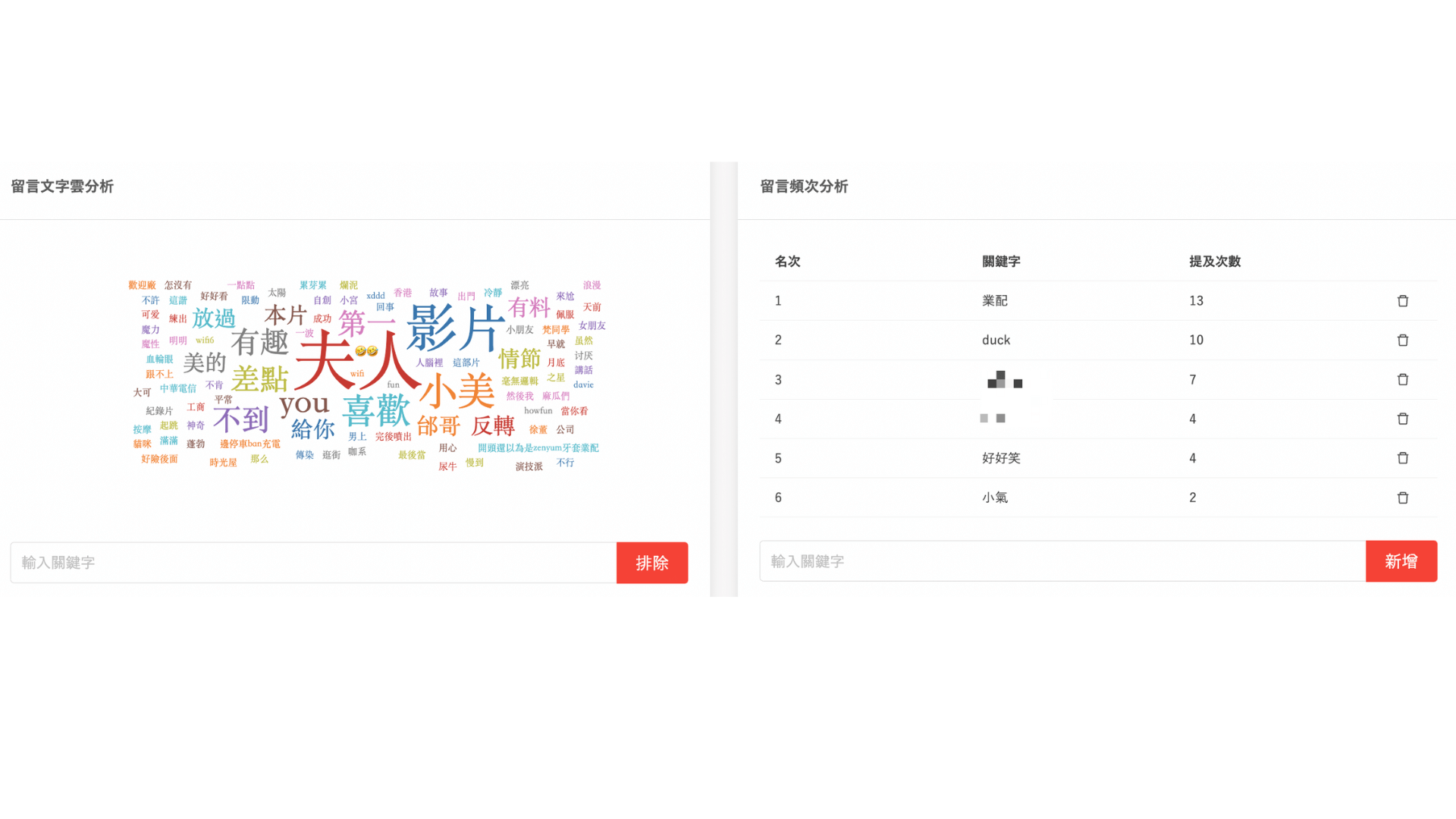
Task: Click trash icon for rank 3 row
Action: click(x=1402, y=380)
